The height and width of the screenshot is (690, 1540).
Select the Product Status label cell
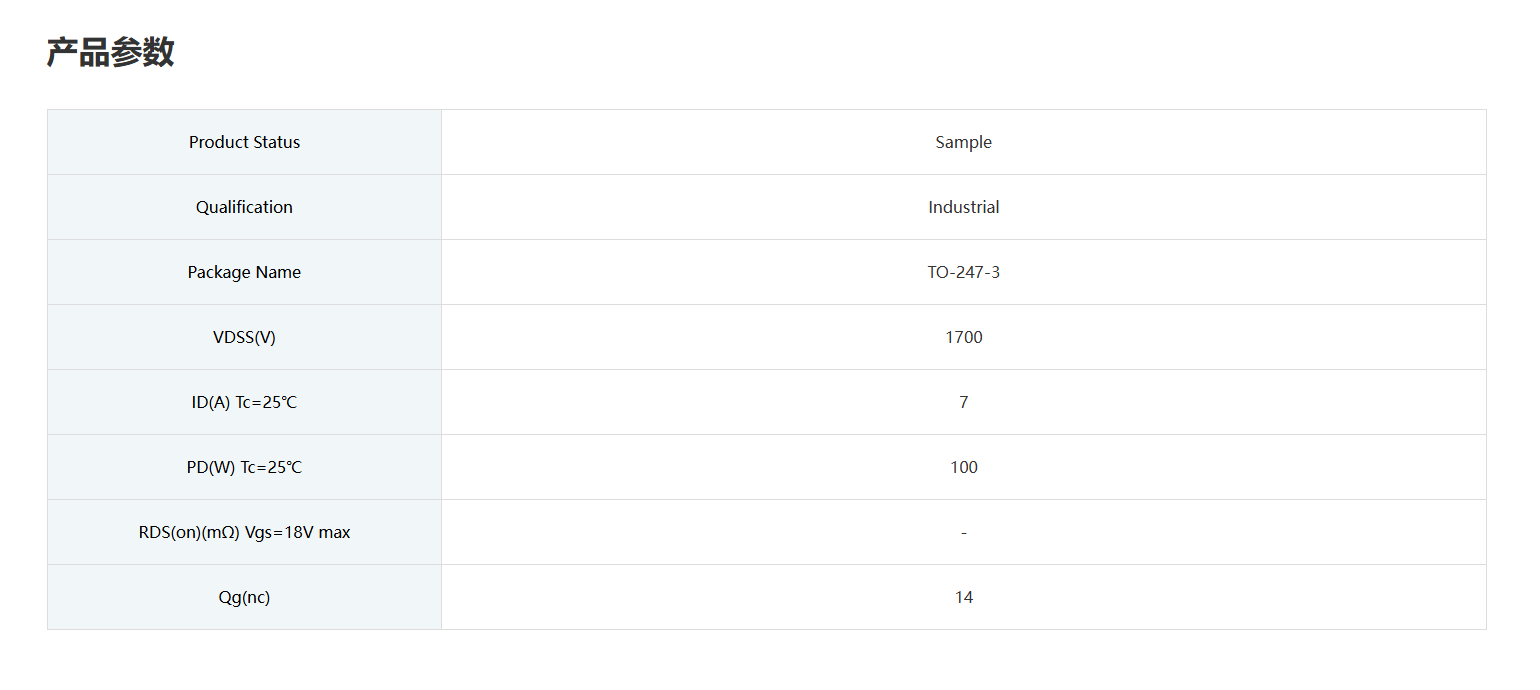click(x=244, y=142)
